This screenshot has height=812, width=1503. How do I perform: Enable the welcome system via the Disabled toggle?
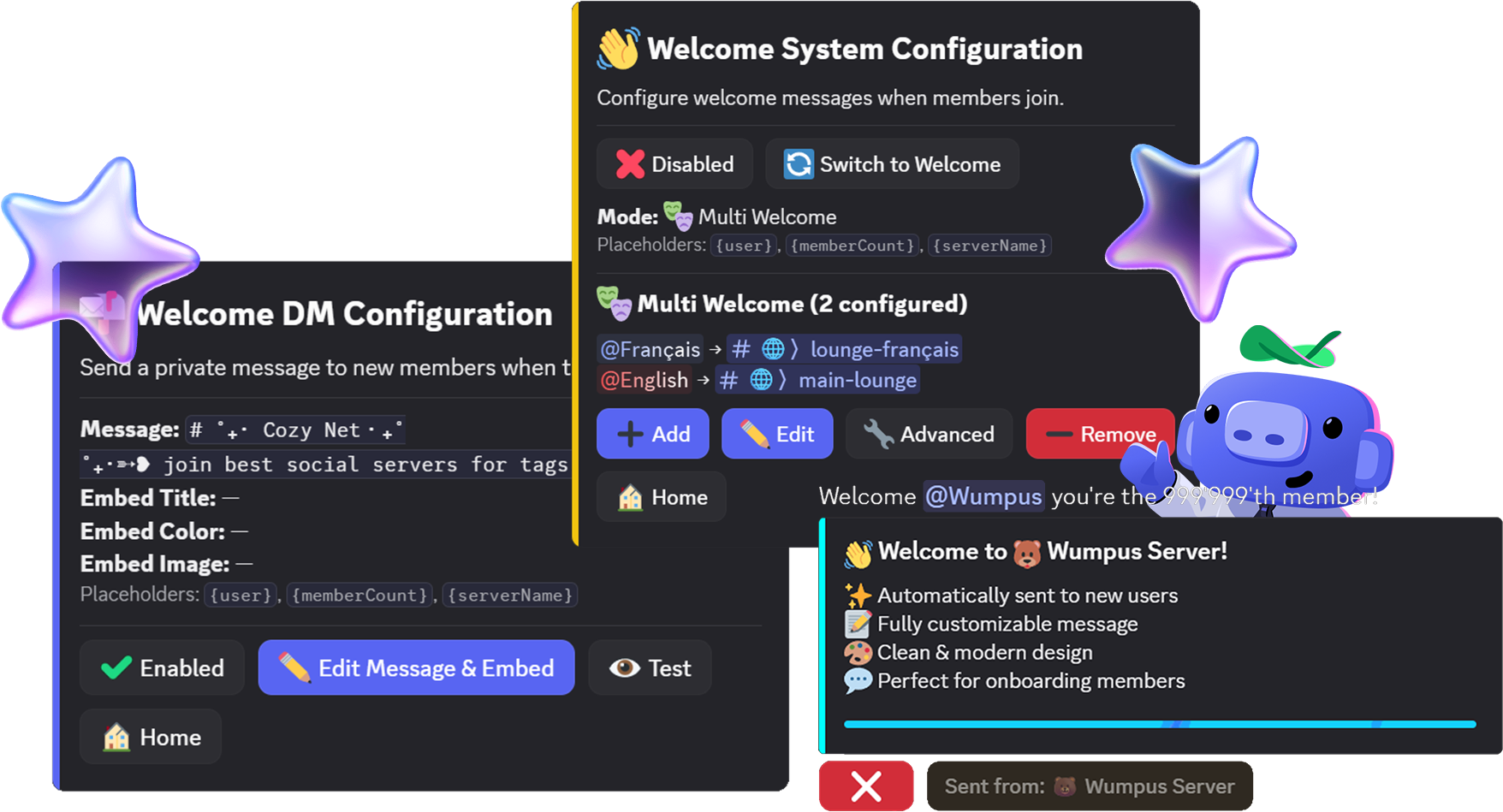click(x=674, y=163)
